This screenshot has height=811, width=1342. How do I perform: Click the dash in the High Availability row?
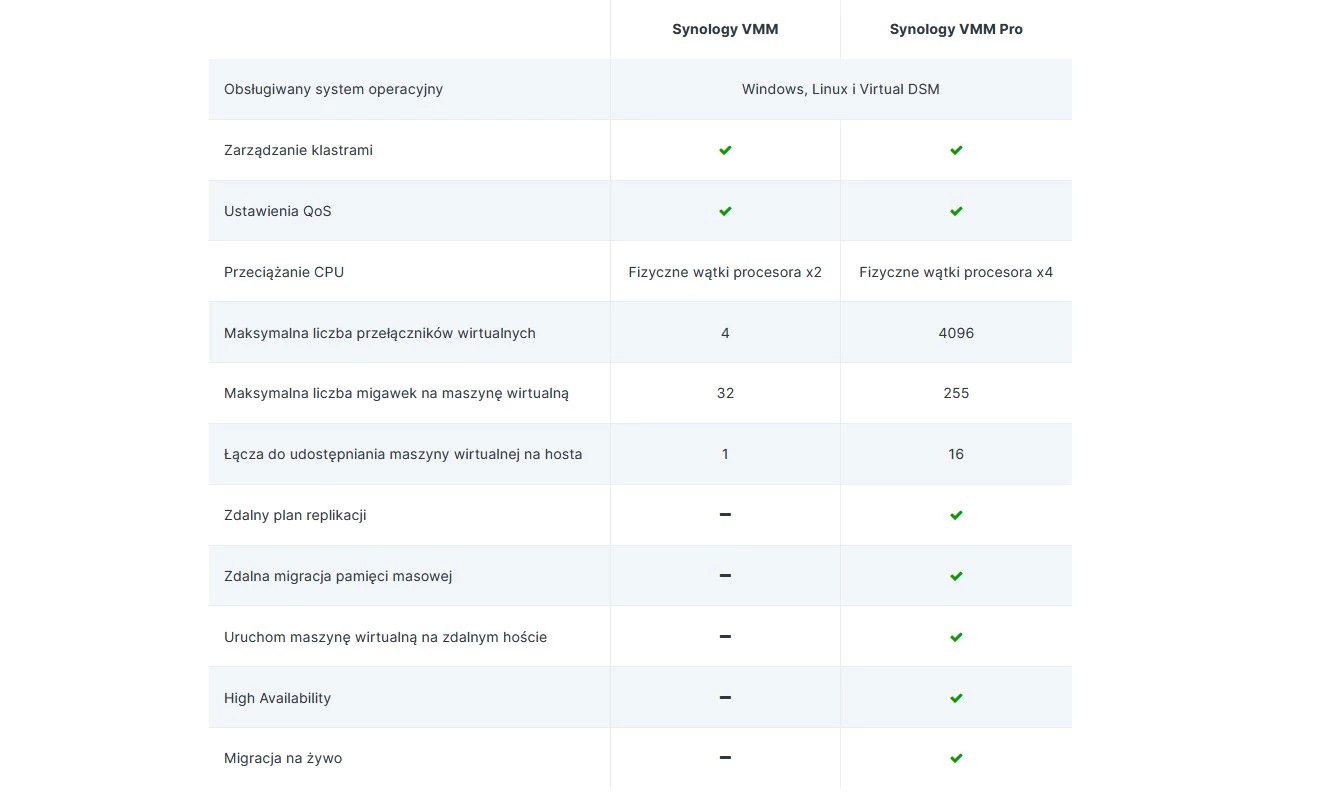click(x=725, y=697)
